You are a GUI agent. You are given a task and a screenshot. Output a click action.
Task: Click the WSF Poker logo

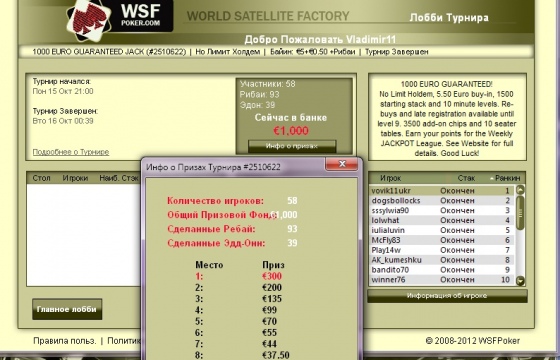click(x=119, y=19)
